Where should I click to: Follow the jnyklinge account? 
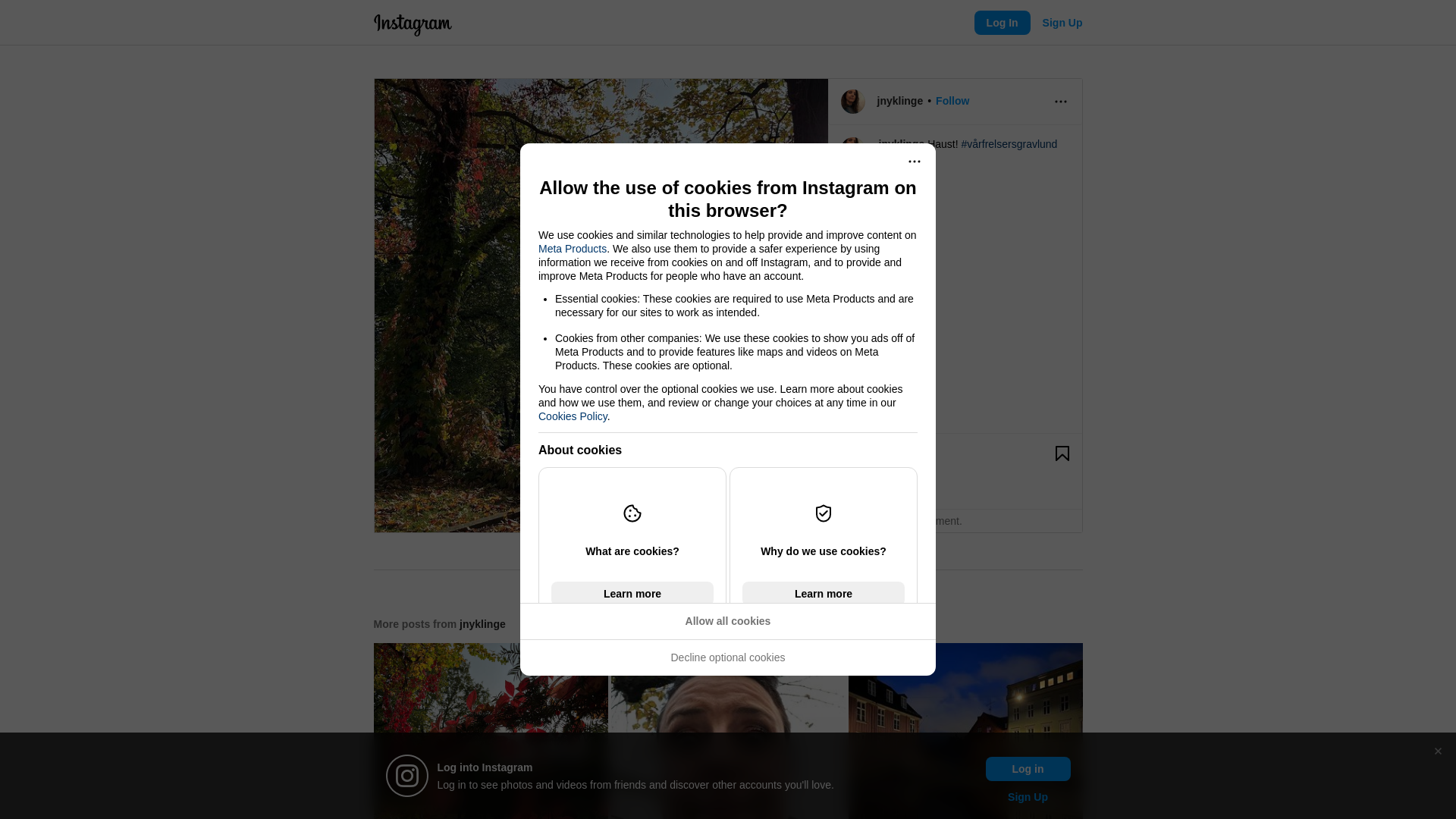coord(952,101)
